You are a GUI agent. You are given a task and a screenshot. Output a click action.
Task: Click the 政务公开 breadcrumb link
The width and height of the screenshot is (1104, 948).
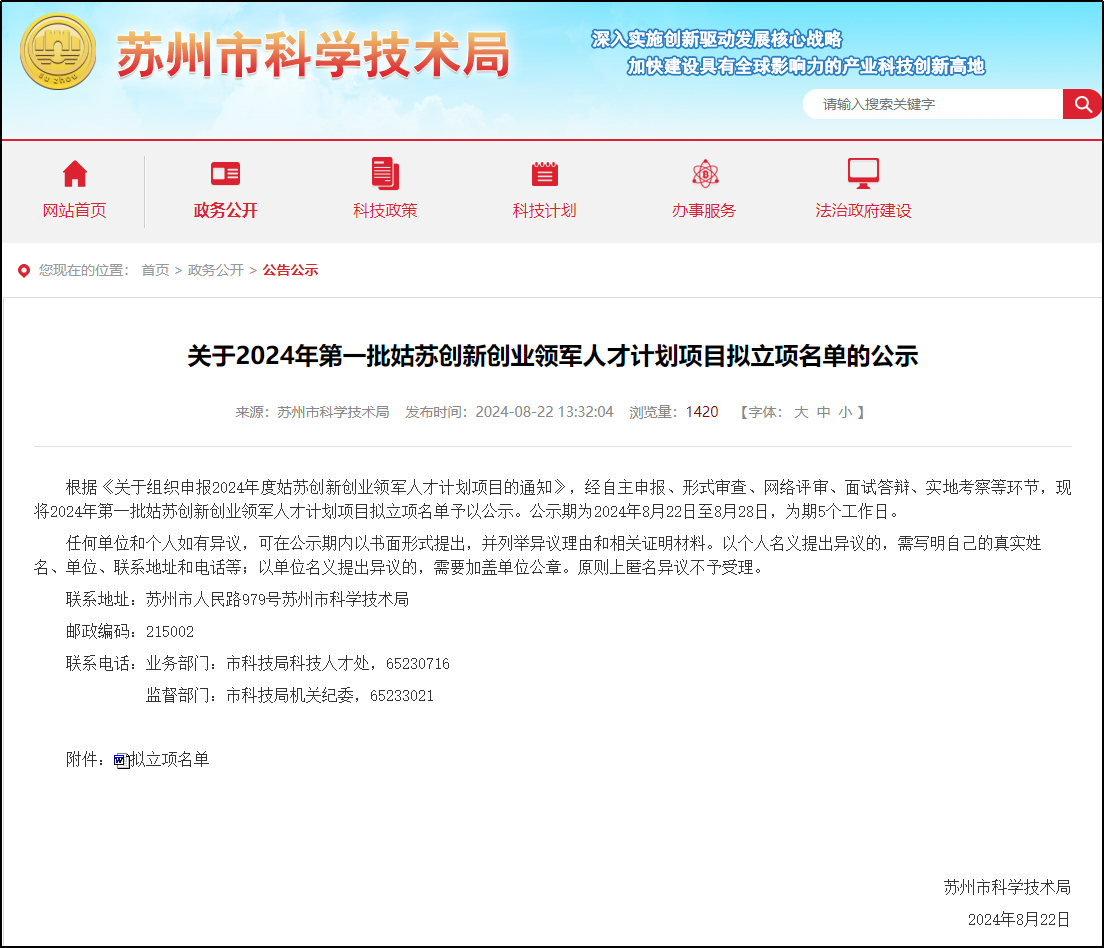click(215, 269)
